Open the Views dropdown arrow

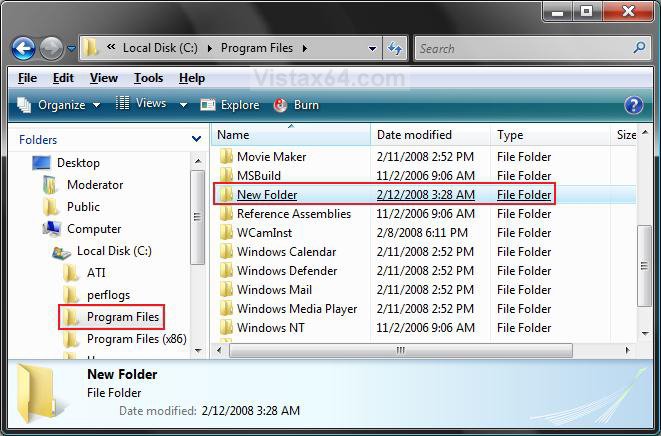[183, 104]
